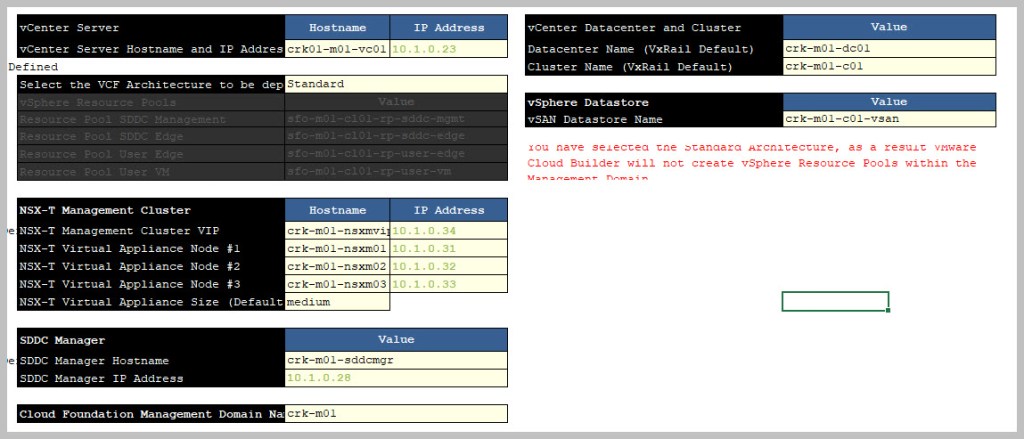Select hostname cell crk-m01-nsxm03

tap(337, 284)
